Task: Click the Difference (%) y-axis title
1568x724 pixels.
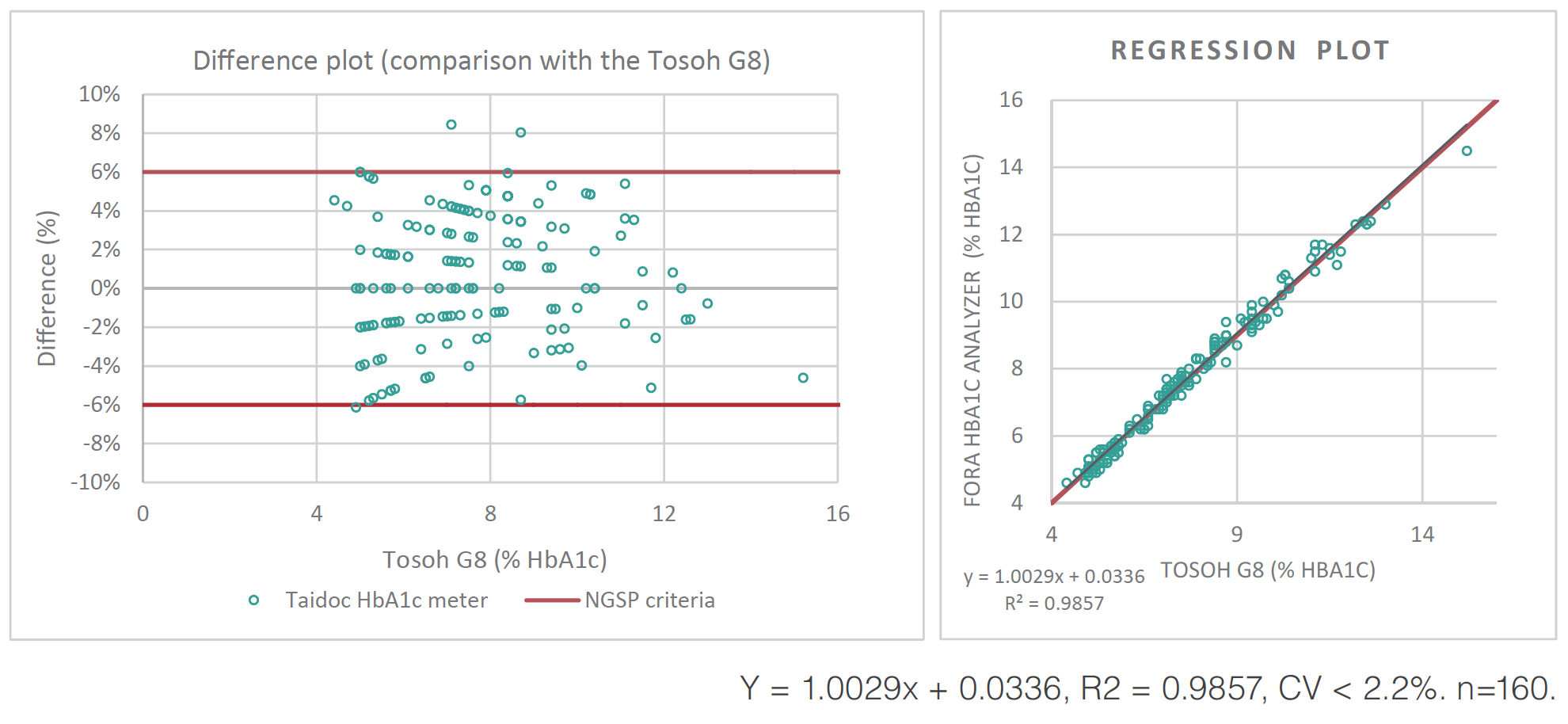Action: (x=48, y=288)
